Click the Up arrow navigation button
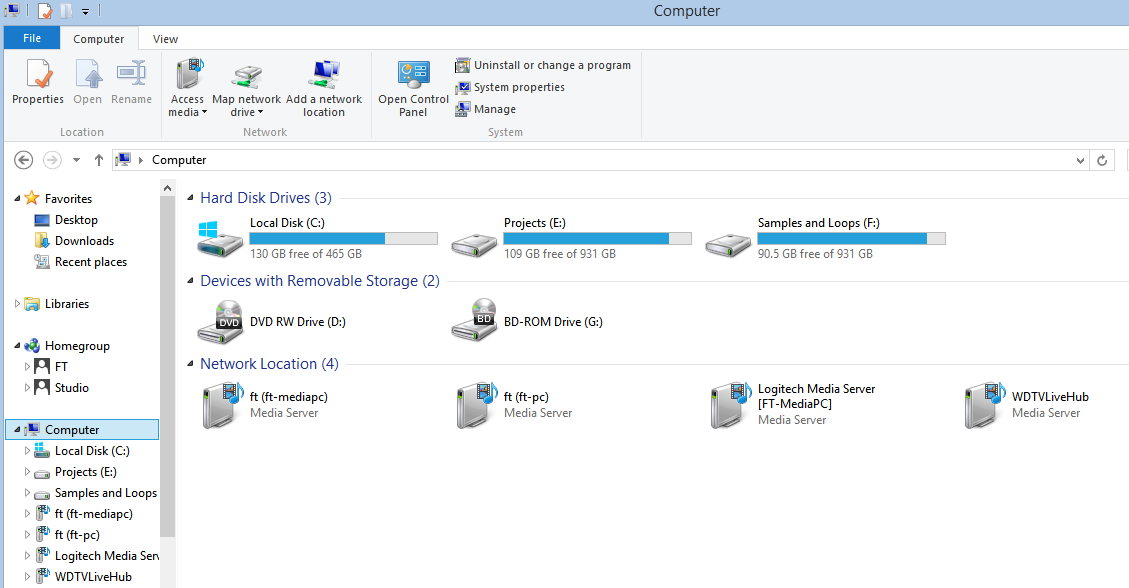The image size is (1129, 588). click(98, 160)
